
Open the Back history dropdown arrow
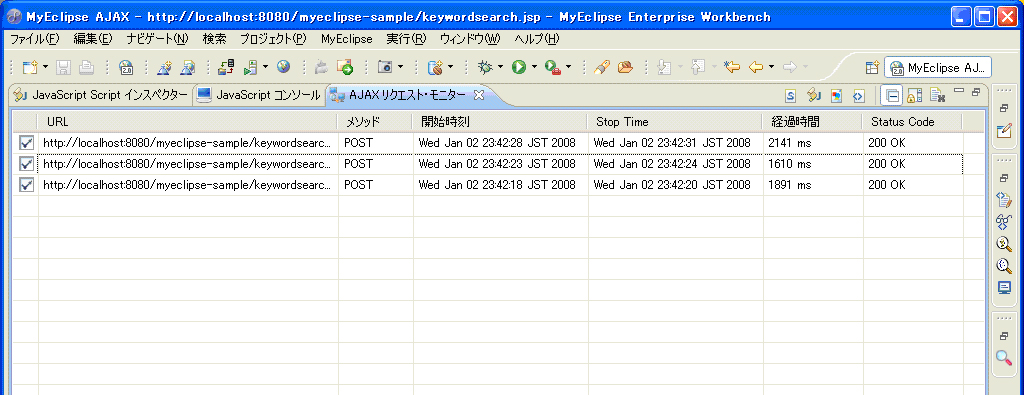pyautogui.click(x=771, y=67)
